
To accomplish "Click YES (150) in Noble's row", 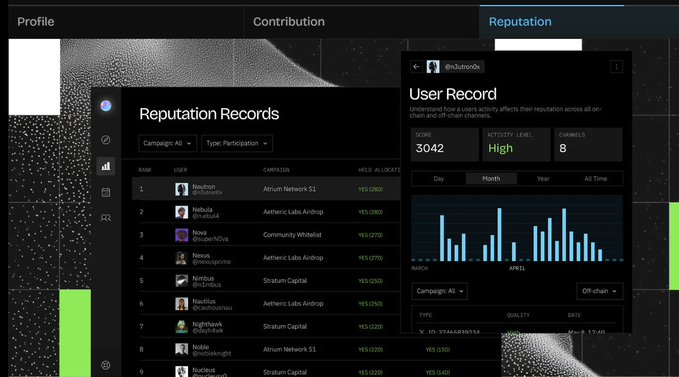I will point(438,349).
